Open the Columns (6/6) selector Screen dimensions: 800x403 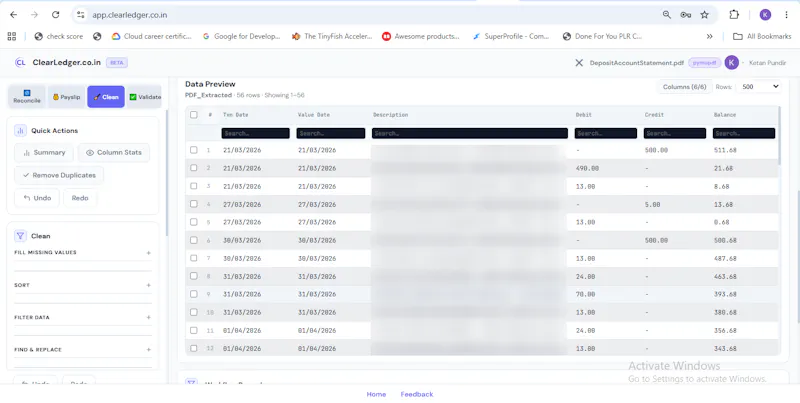685,87
